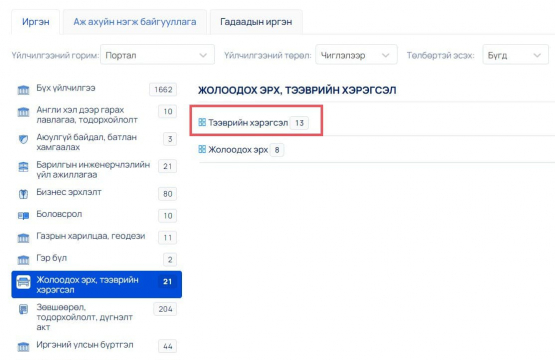Open Барилгын инженерчлэлийн үйл ажиллагаа category
555x360 pixels.
tap(93, 170)
